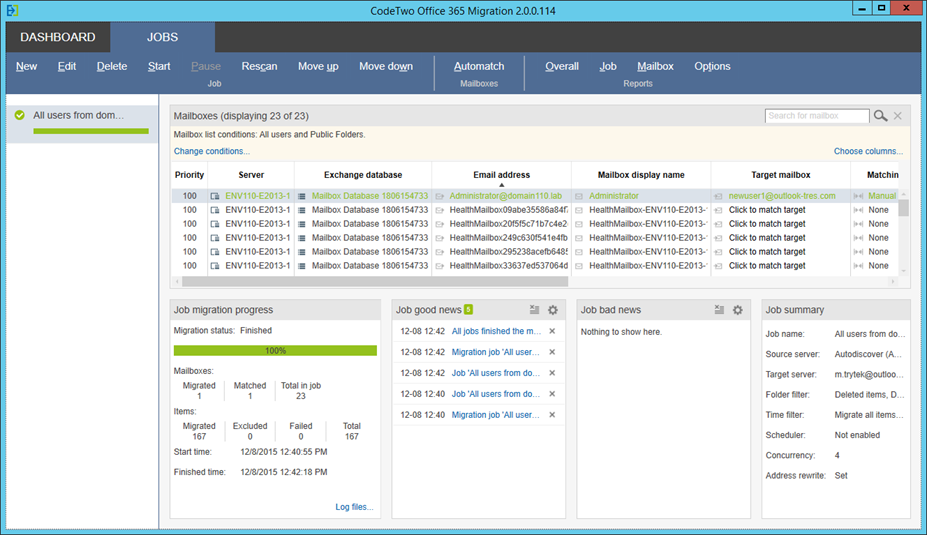Start the migration job

(159, 66)
